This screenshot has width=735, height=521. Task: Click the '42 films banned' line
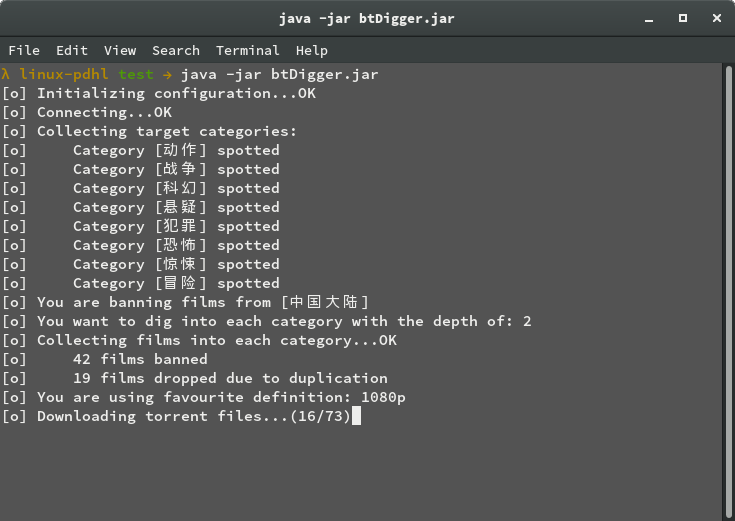[x=105, y=359]
